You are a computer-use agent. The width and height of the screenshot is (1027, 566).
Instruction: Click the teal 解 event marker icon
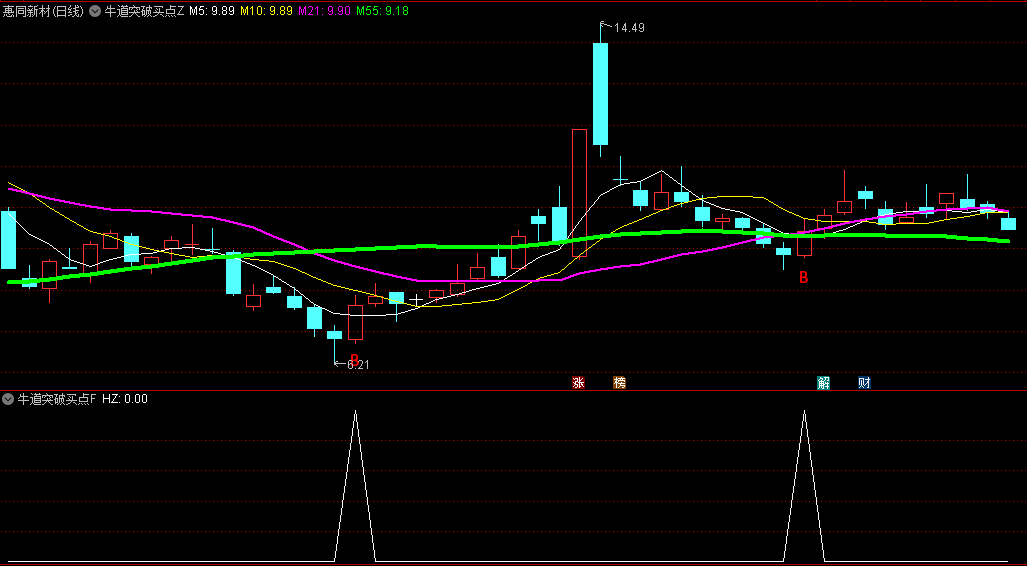(x=823, y=383)
